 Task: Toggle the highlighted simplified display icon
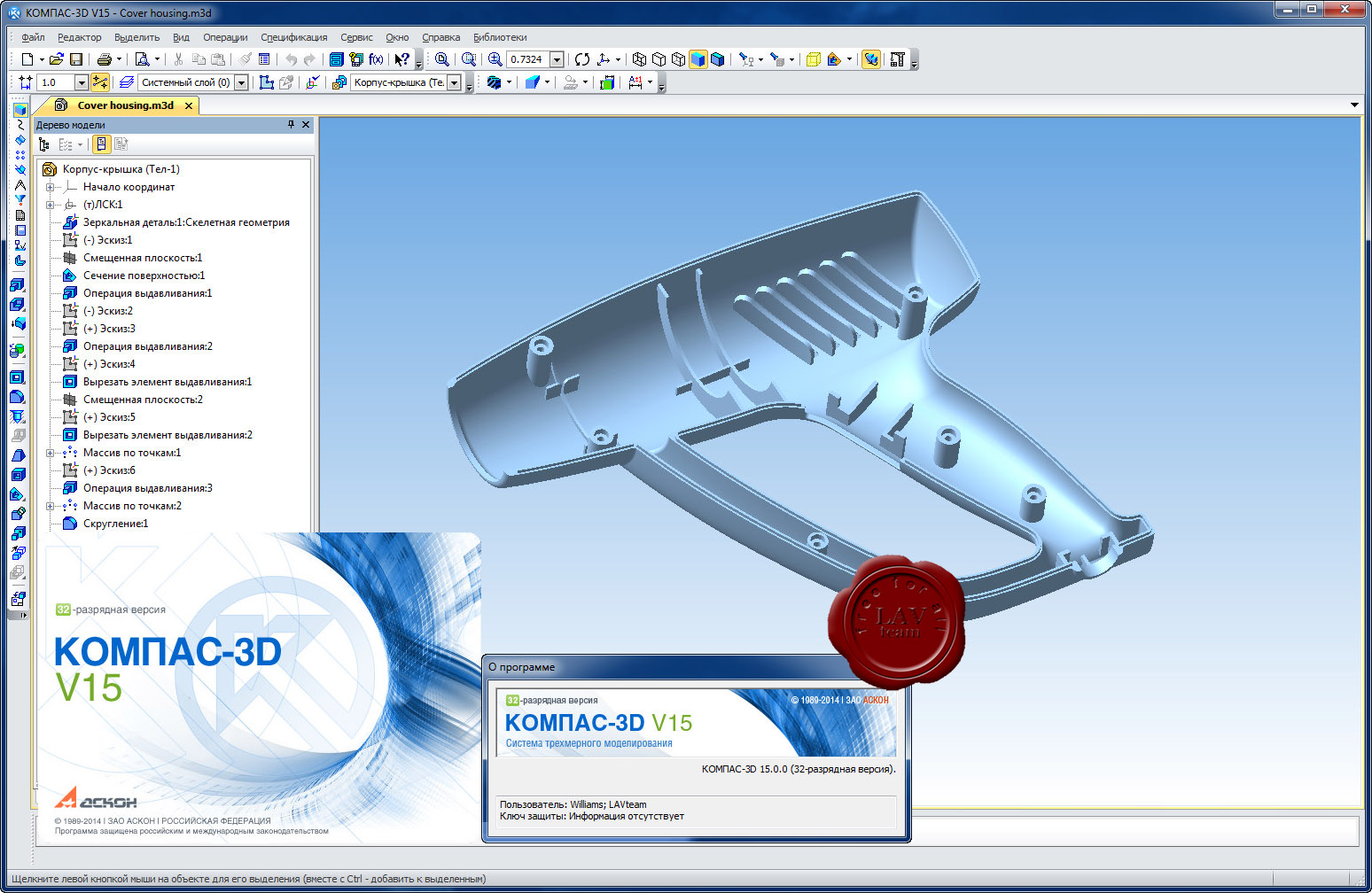[x=871, y=59]
